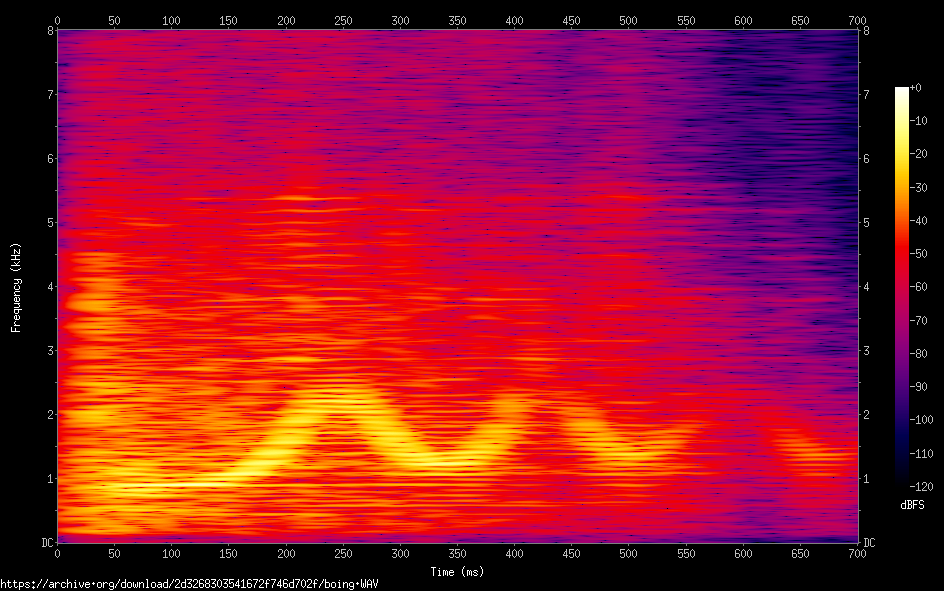
Task: Open the archive.org boing.WAV download link
Action: (x=190, y=583)
